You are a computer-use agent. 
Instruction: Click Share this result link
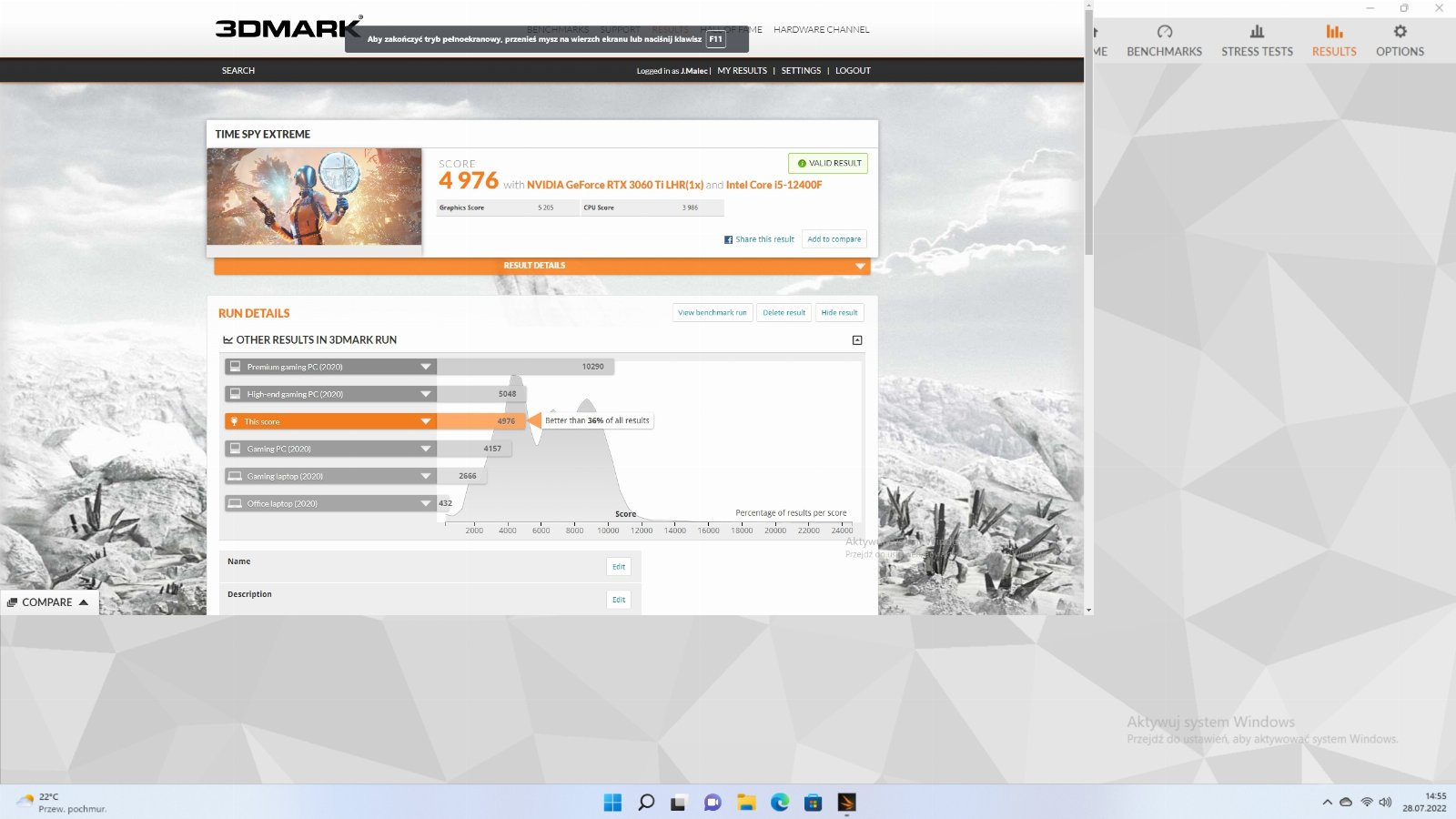coord(764,239)
